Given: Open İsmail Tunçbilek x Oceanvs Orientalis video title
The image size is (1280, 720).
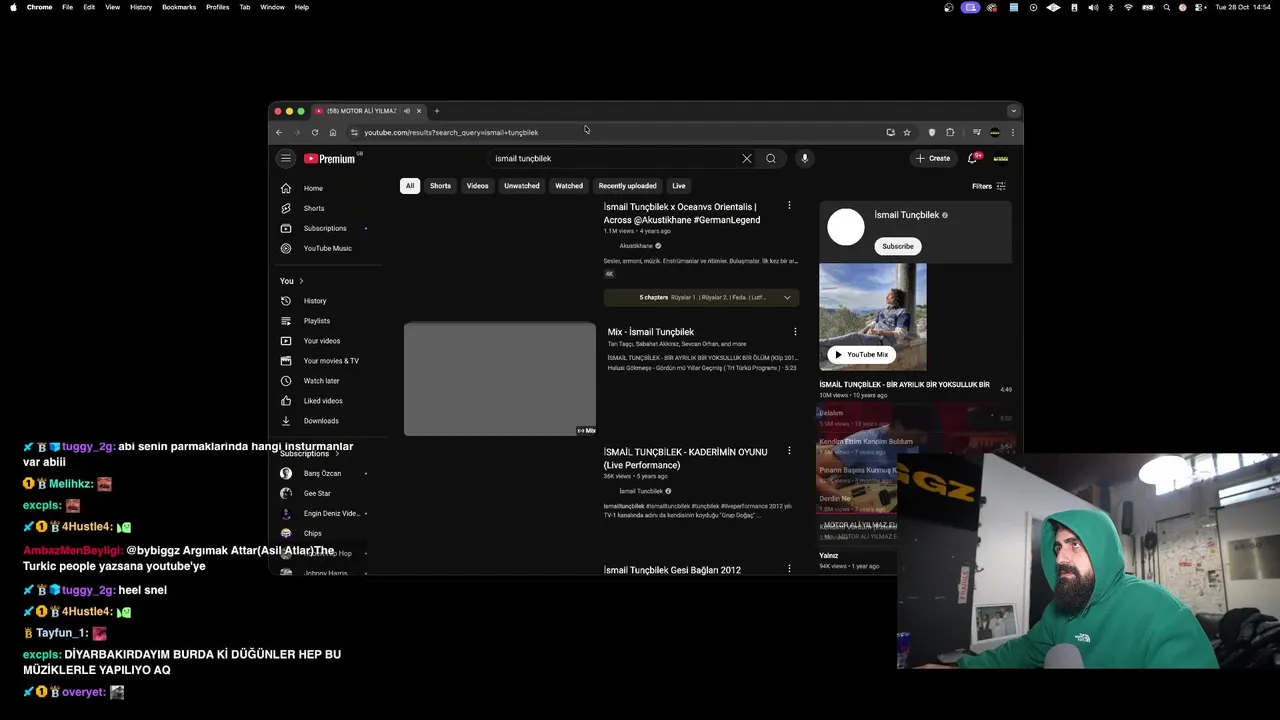Looking at the screenshot, I should [x=682, y=213].
